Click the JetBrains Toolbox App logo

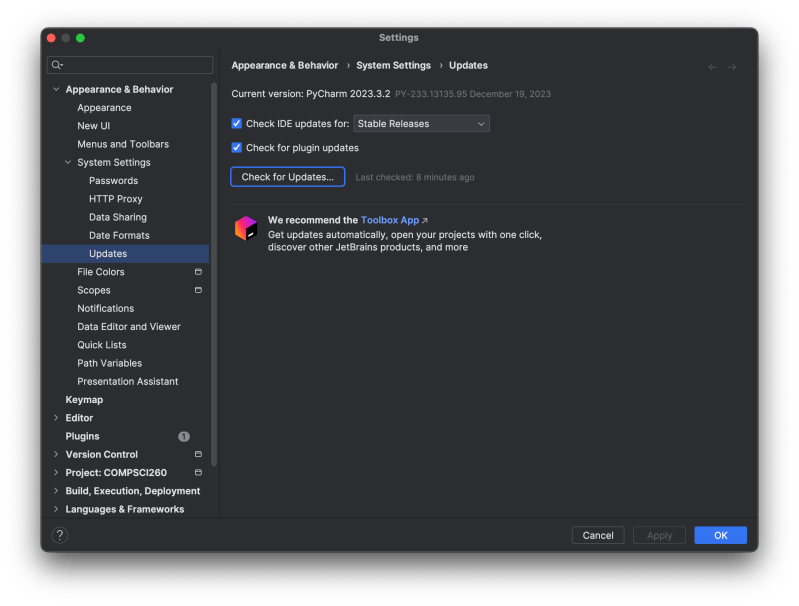tap(246, 228)
